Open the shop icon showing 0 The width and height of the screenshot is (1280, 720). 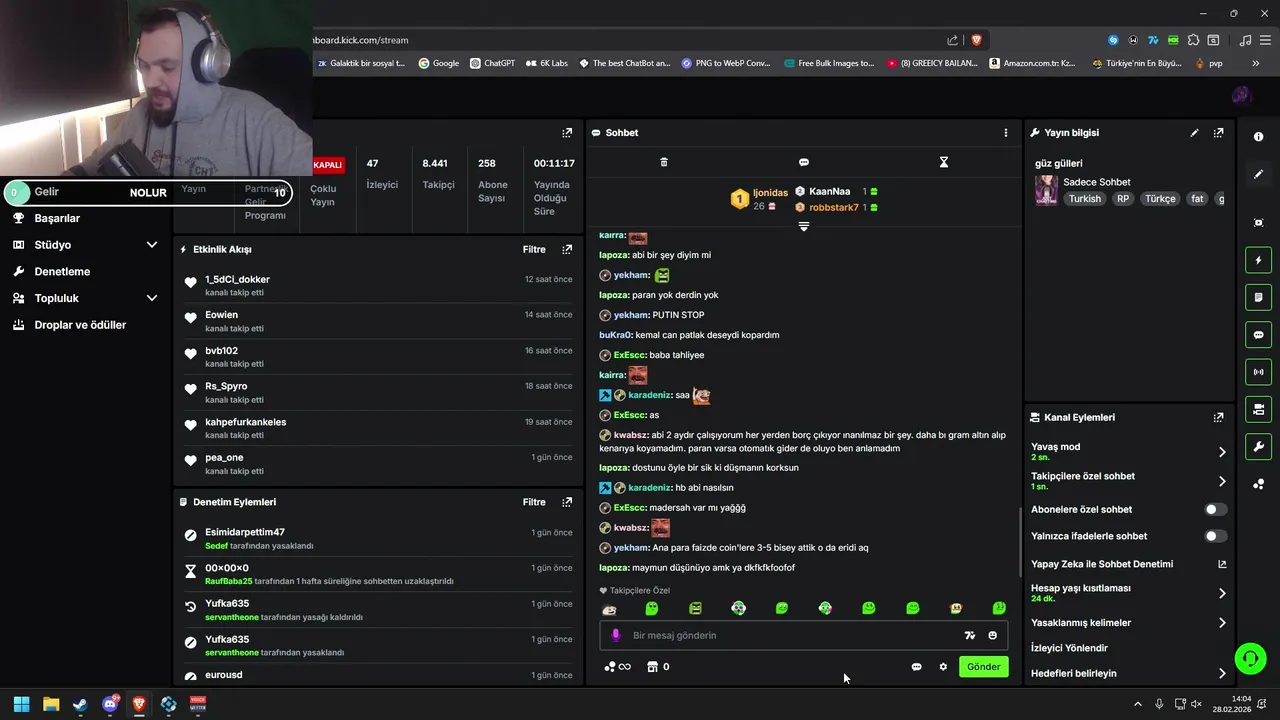click(x=658, y=667)
